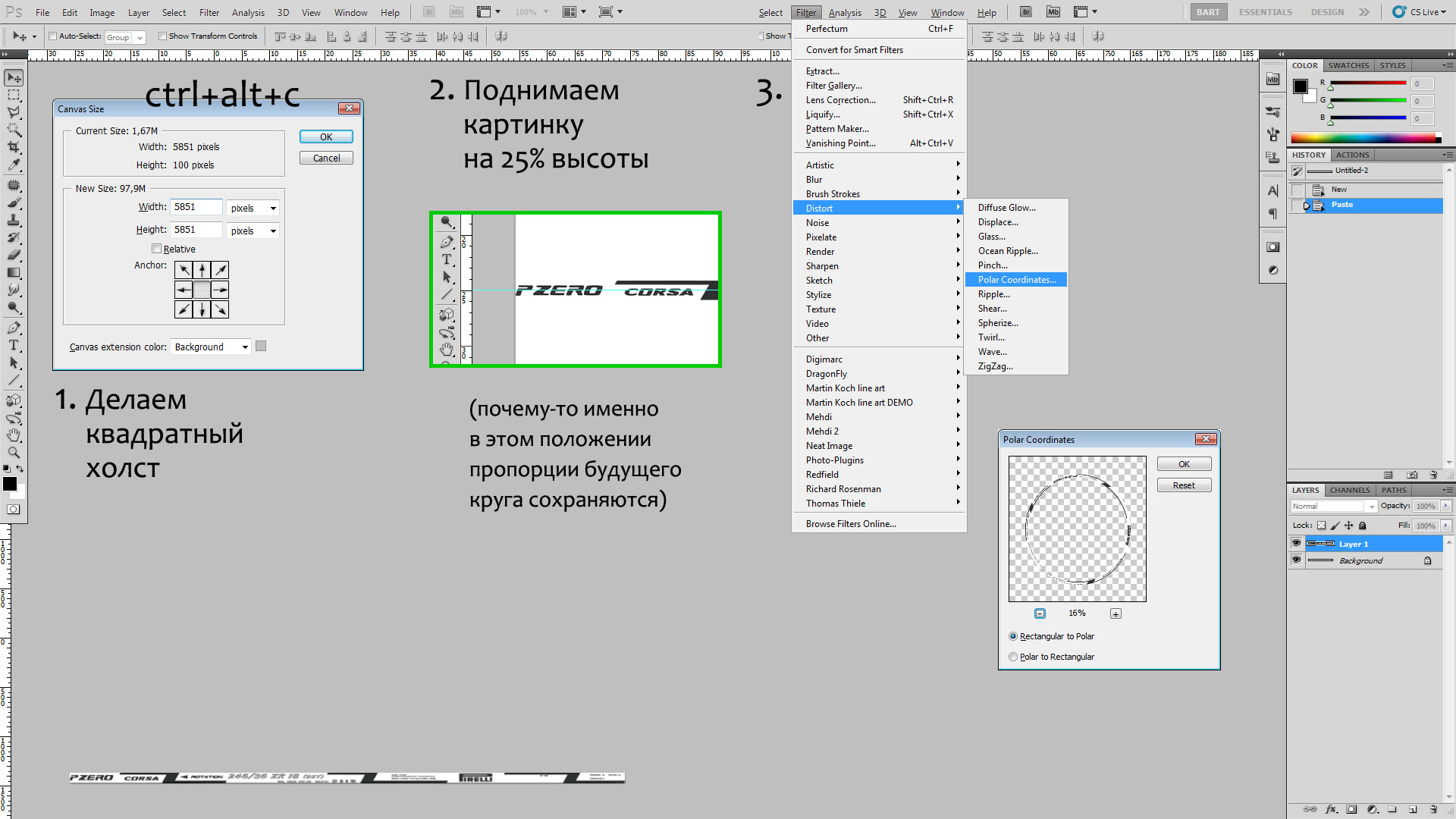Pick a color from the Color panel spectrum ramp
This screenshot has height=819, width=1456.
coord(1366,138)
